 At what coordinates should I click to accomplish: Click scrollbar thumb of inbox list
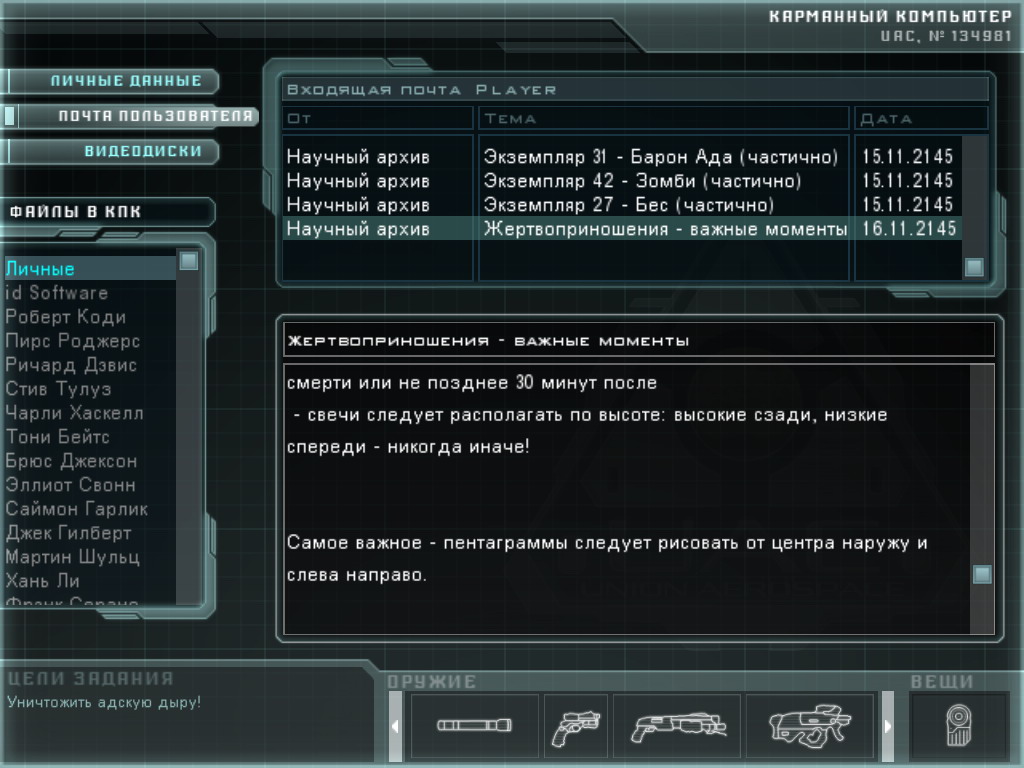(974, 267)
